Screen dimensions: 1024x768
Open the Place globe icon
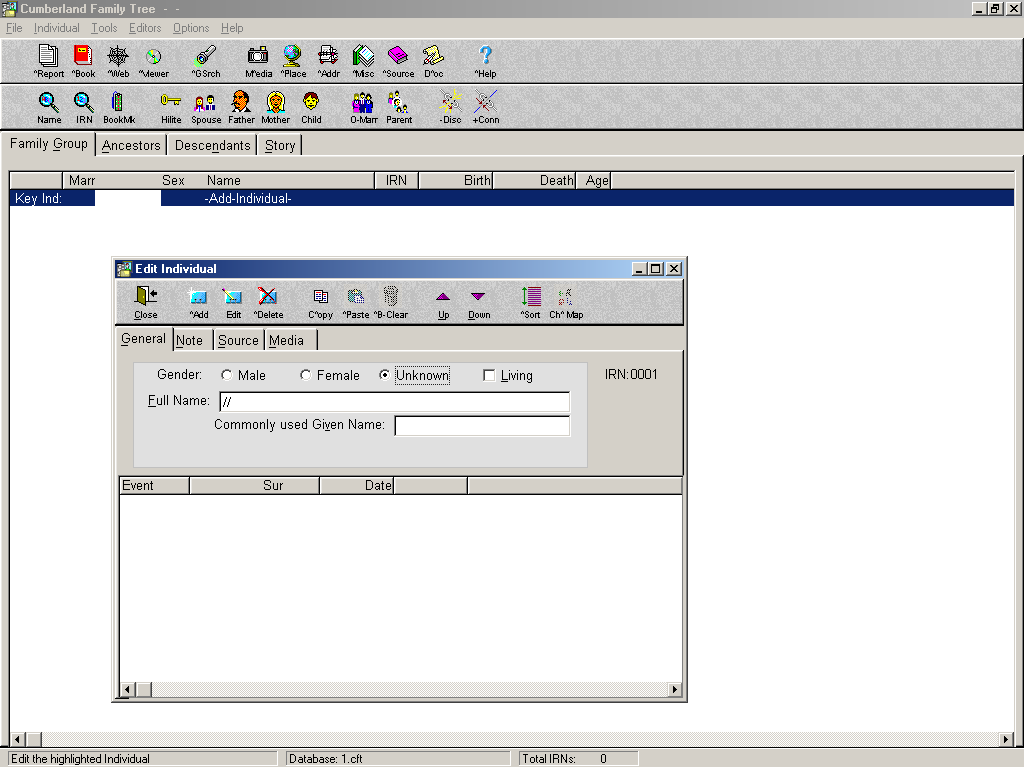(293, 57)
